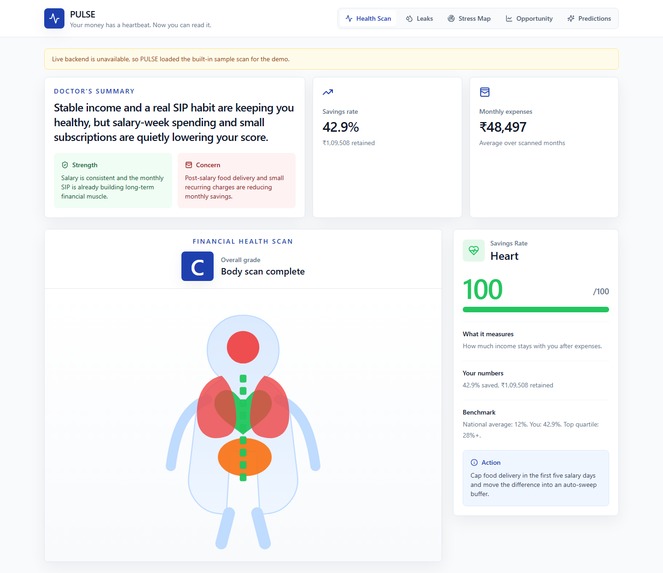Click the Predictions sparkle icon
This screenshot has height=573, width=663.
point(571,19)
